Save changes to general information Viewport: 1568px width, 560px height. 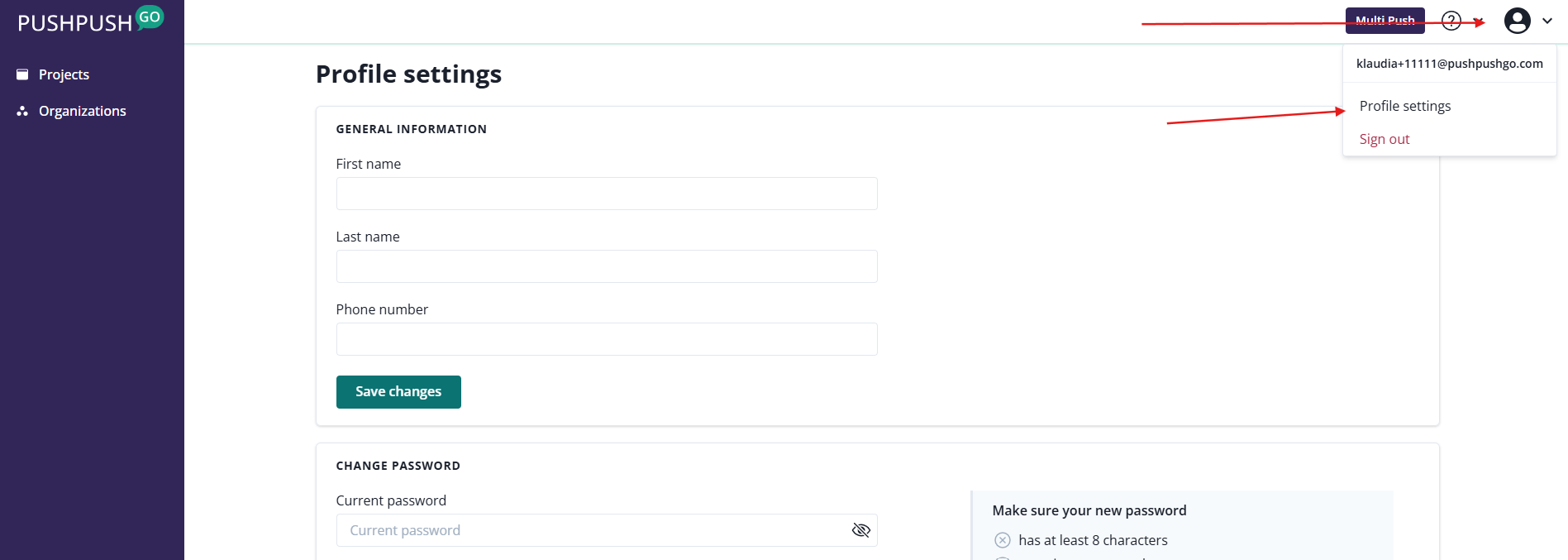pyautogui.click(x=398, y=392)
